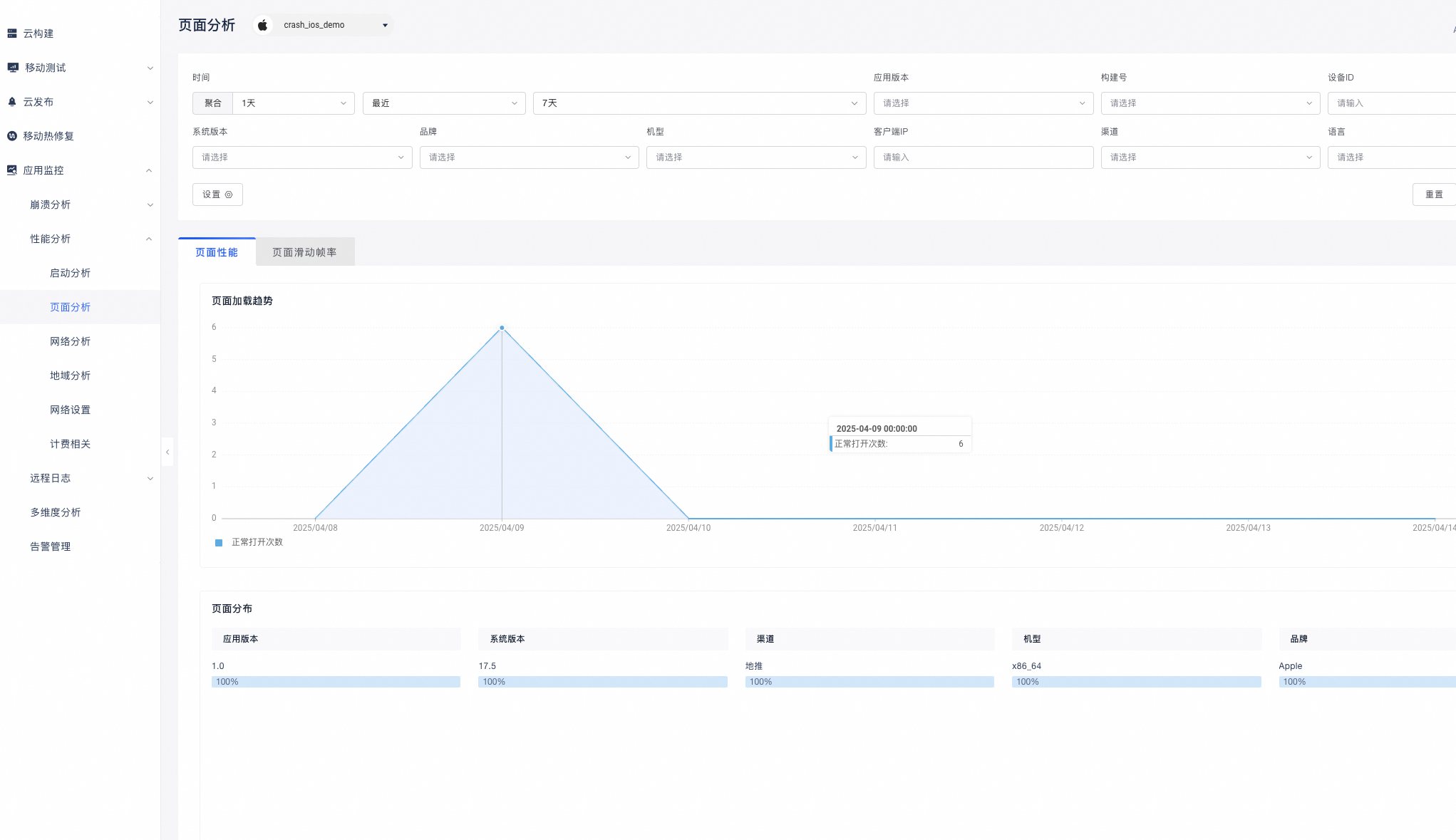Click the gear icon in 设置 button
The image size is (1456, 840).
[229, 195]
